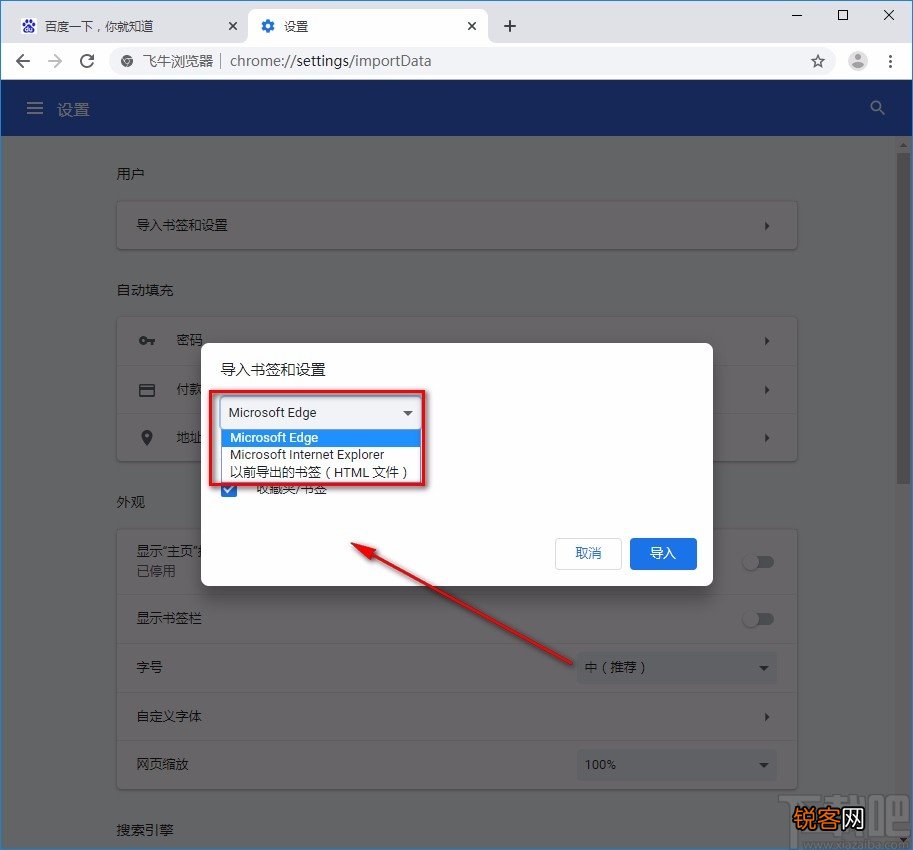Toggle the 显示"主页" switch
Image resolution: width=913 pixels, height=850 pixels.
coord(758,562)
